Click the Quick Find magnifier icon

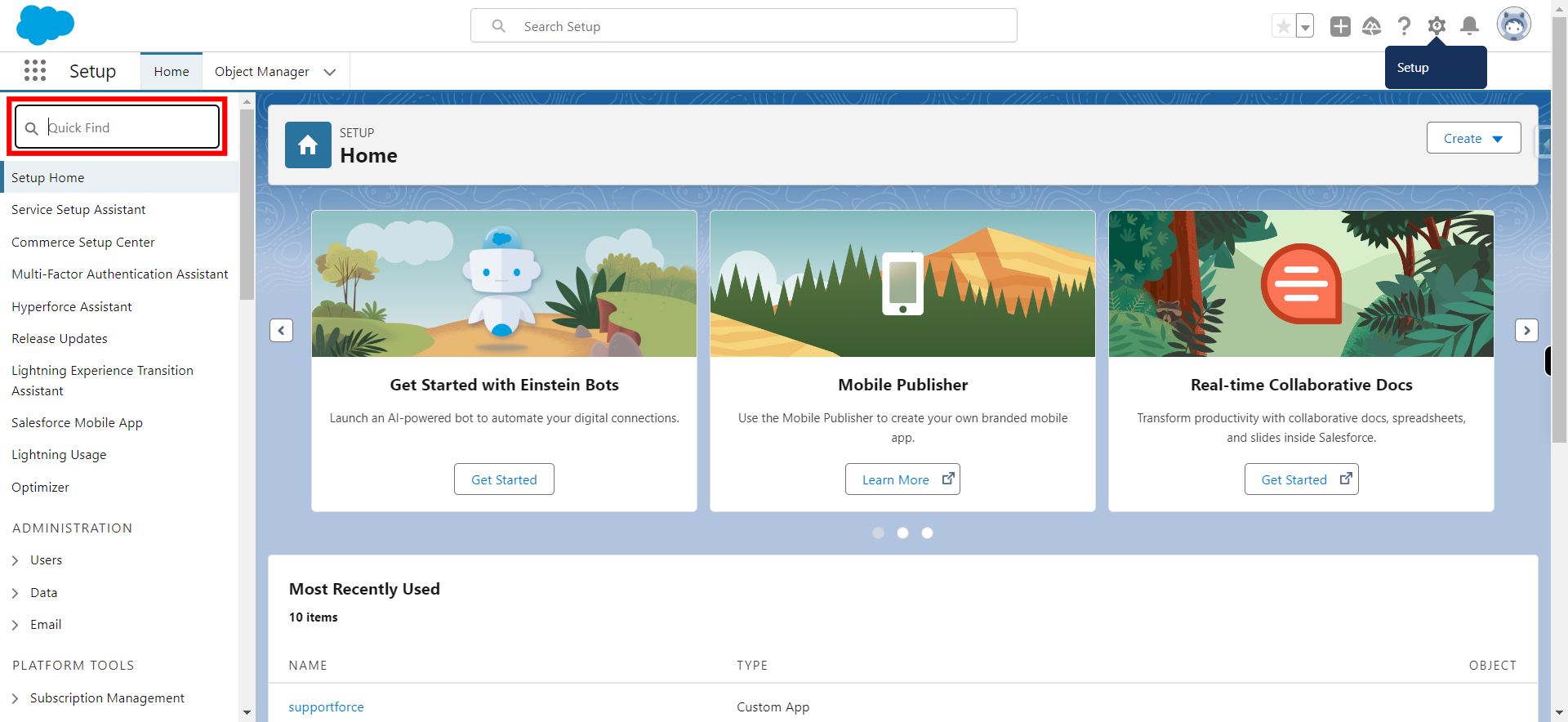(x=32, y=128)
